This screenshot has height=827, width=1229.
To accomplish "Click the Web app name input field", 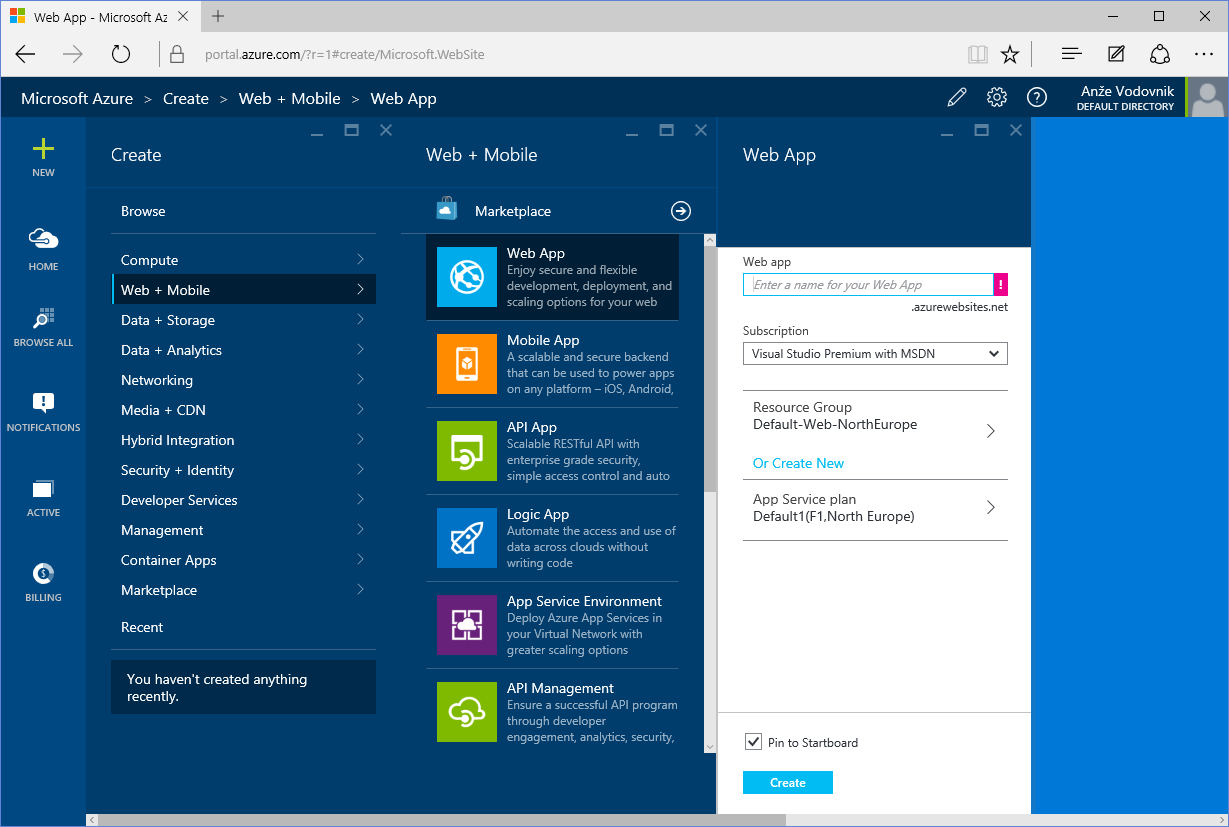I will 868,284.
